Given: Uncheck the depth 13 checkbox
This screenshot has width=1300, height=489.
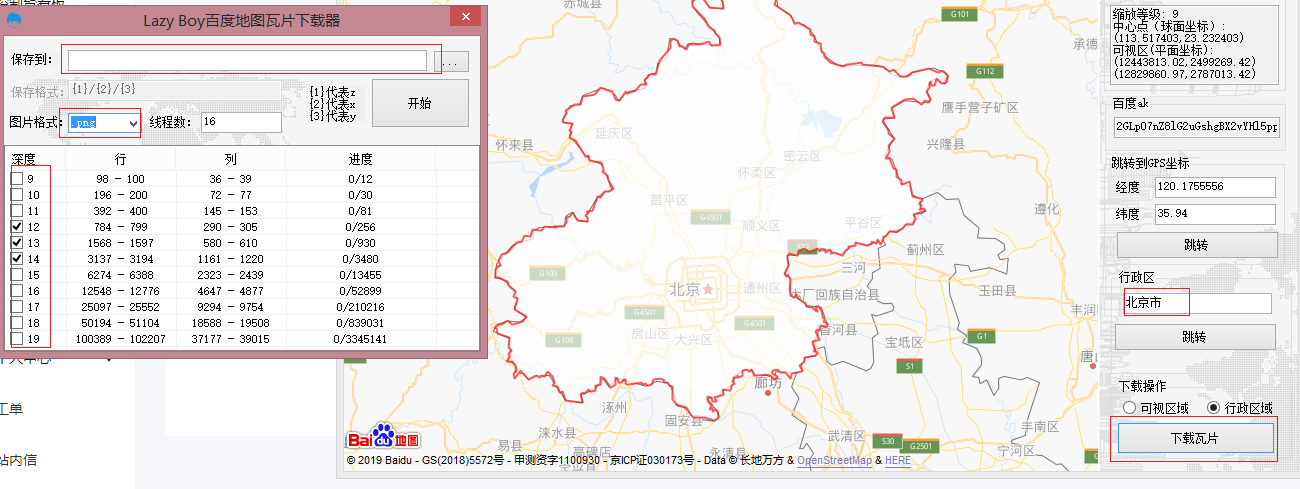Looking at the screenshot, I should (x=18, y=242).
